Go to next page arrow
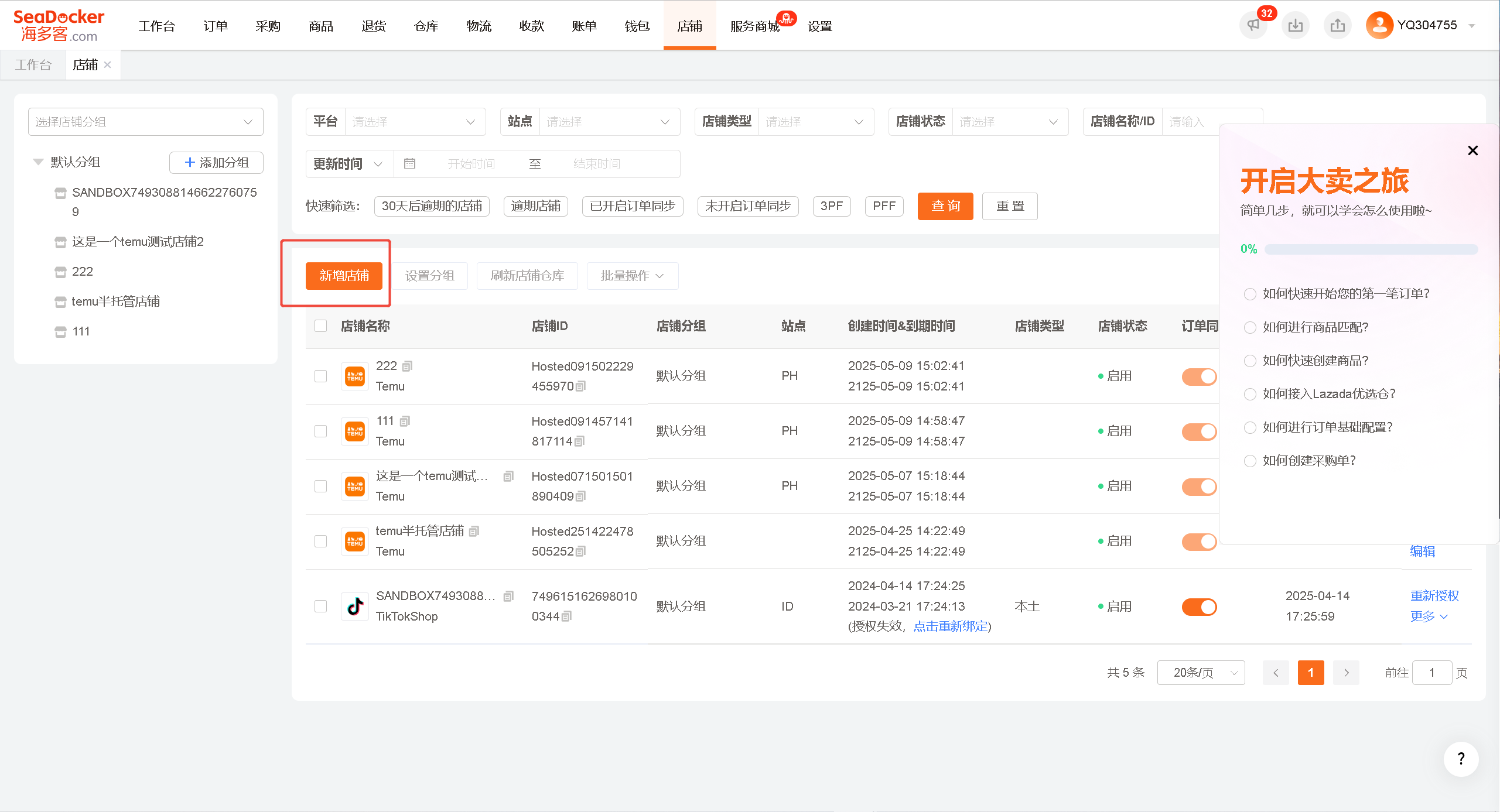1500x812 pixels. [x=1346, y=673]
